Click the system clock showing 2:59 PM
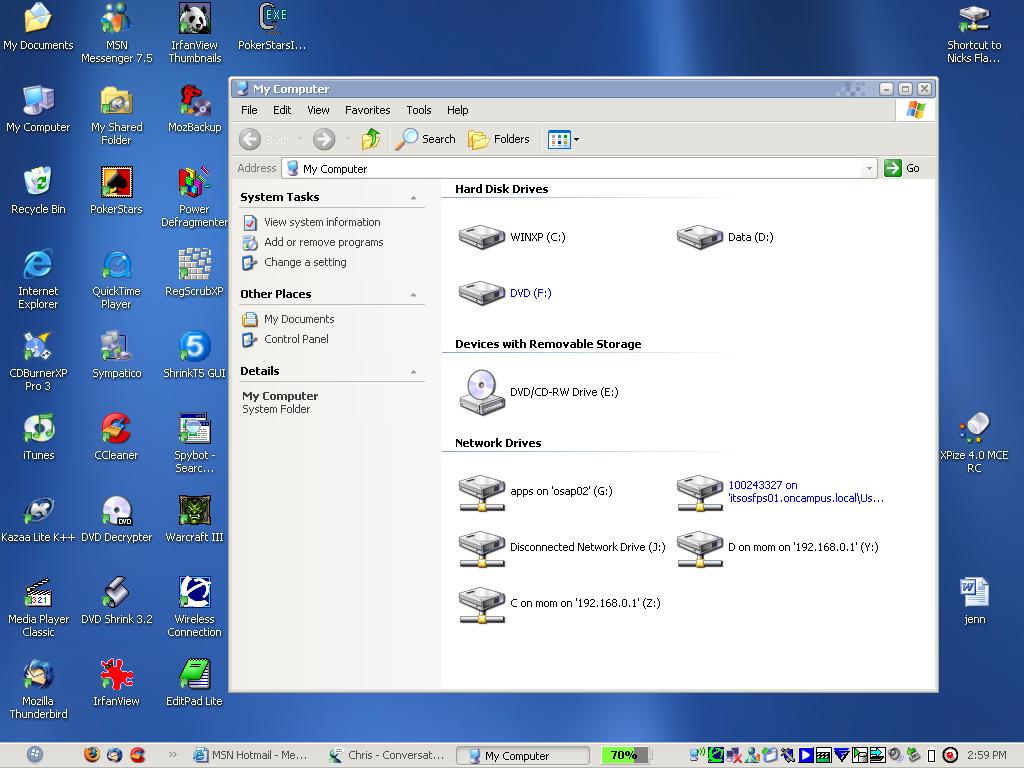Screen dimensions: 1024x768 point(987,755)
